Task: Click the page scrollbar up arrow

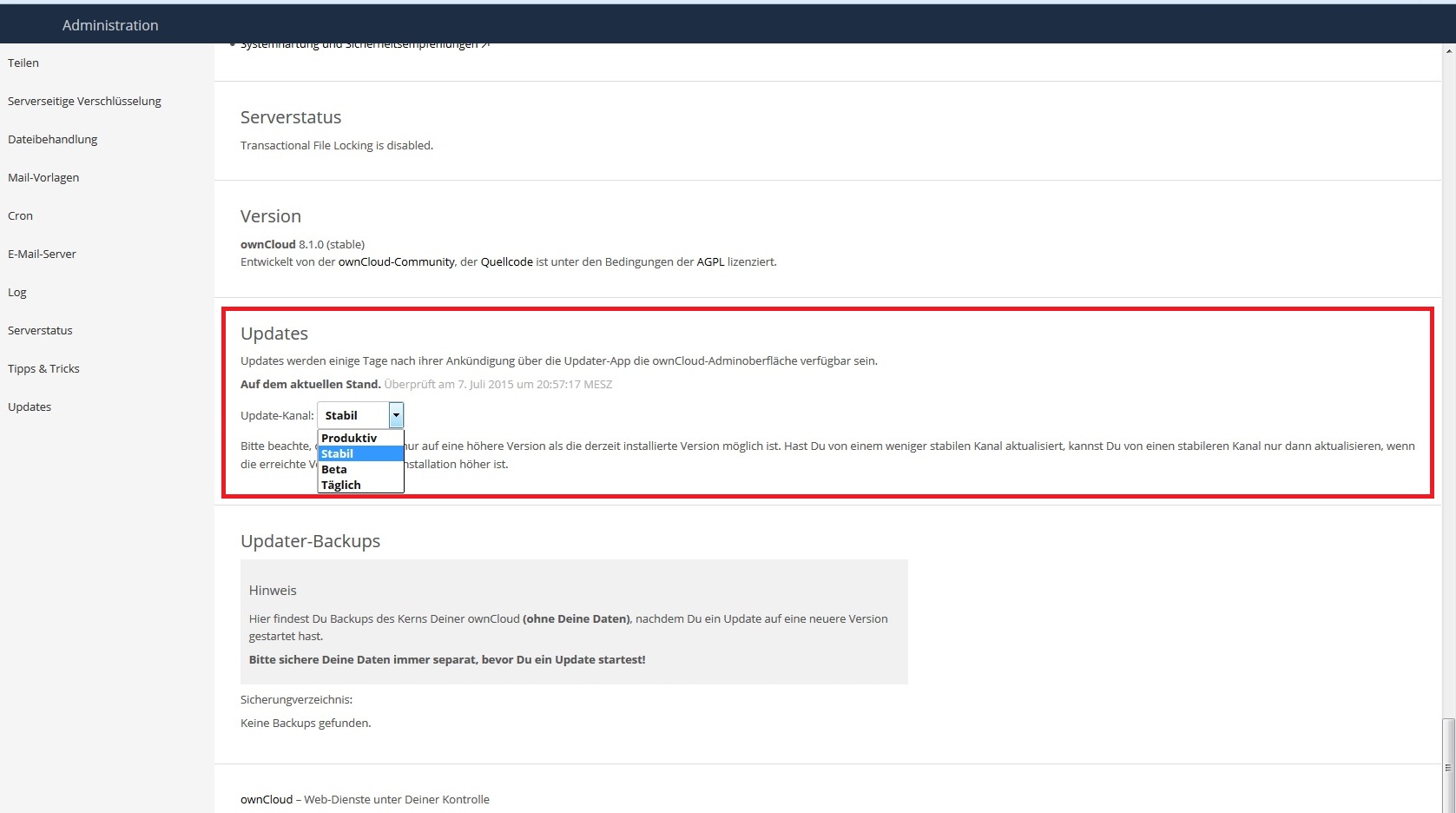Action: (x=1449, y=50)
